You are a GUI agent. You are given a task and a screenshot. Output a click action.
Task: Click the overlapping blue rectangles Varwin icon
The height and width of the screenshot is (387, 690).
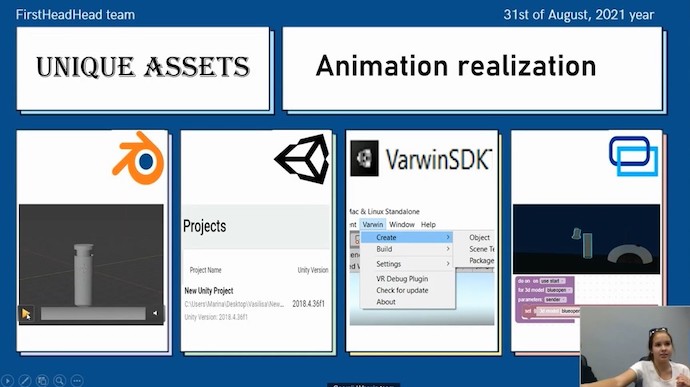pos(633,156)
